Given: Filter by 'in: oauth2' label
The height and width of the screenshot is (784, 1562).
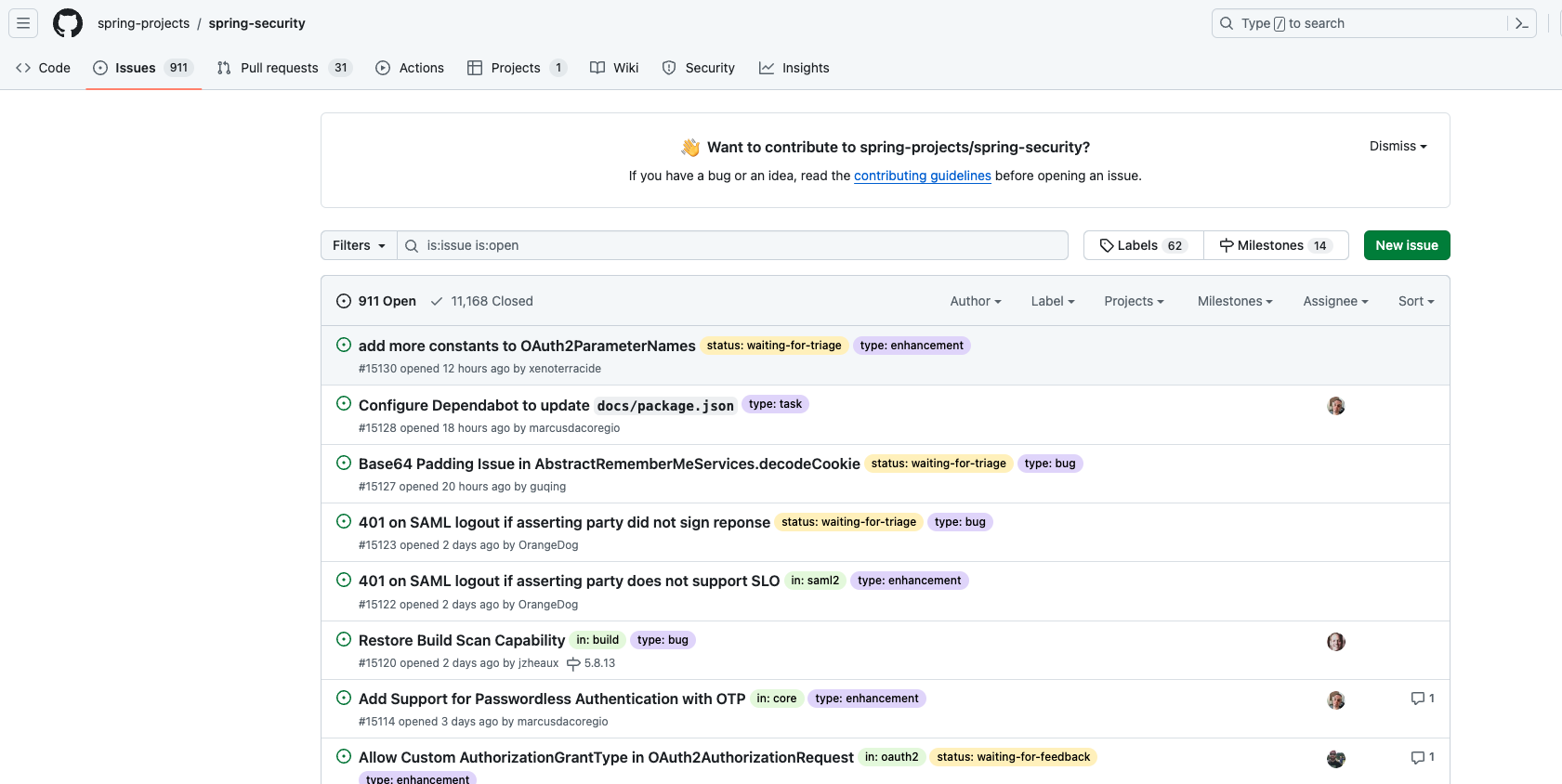Looking at the screenshot, I should pos(892,757).
